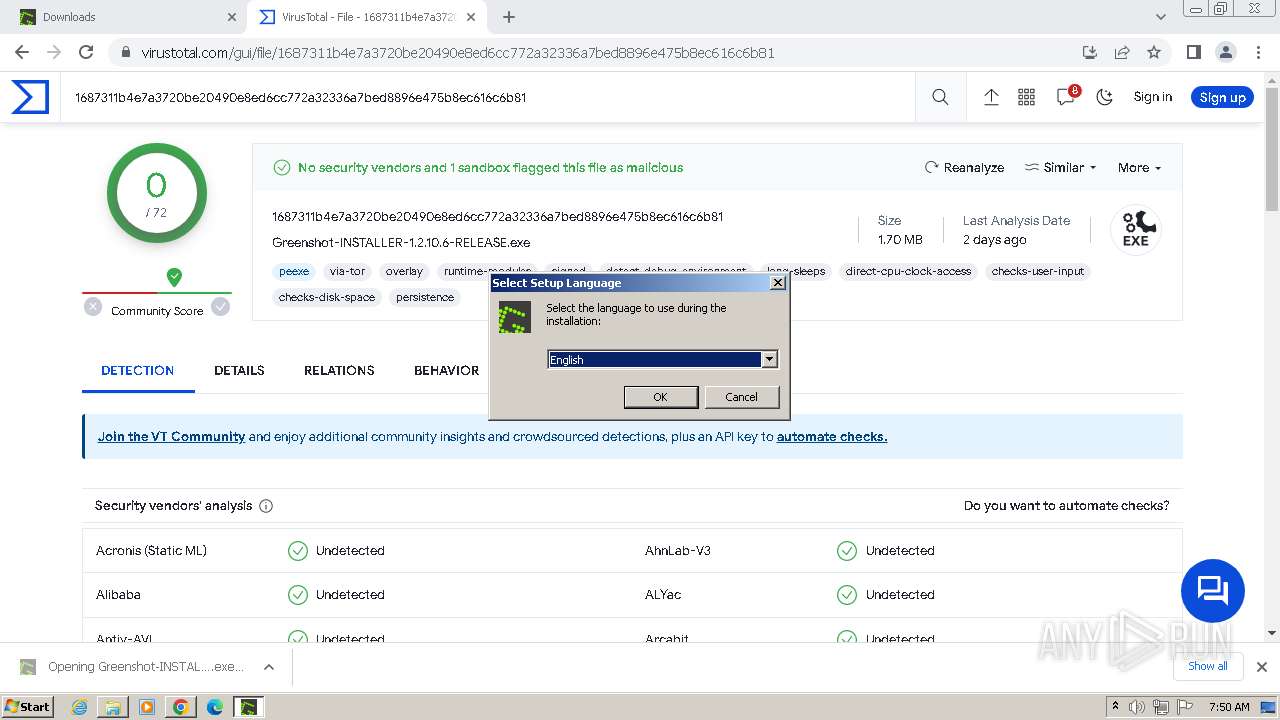Screen dimensions: 1280x720
Task: Open the chat bubble widget
Action: 1212,591
